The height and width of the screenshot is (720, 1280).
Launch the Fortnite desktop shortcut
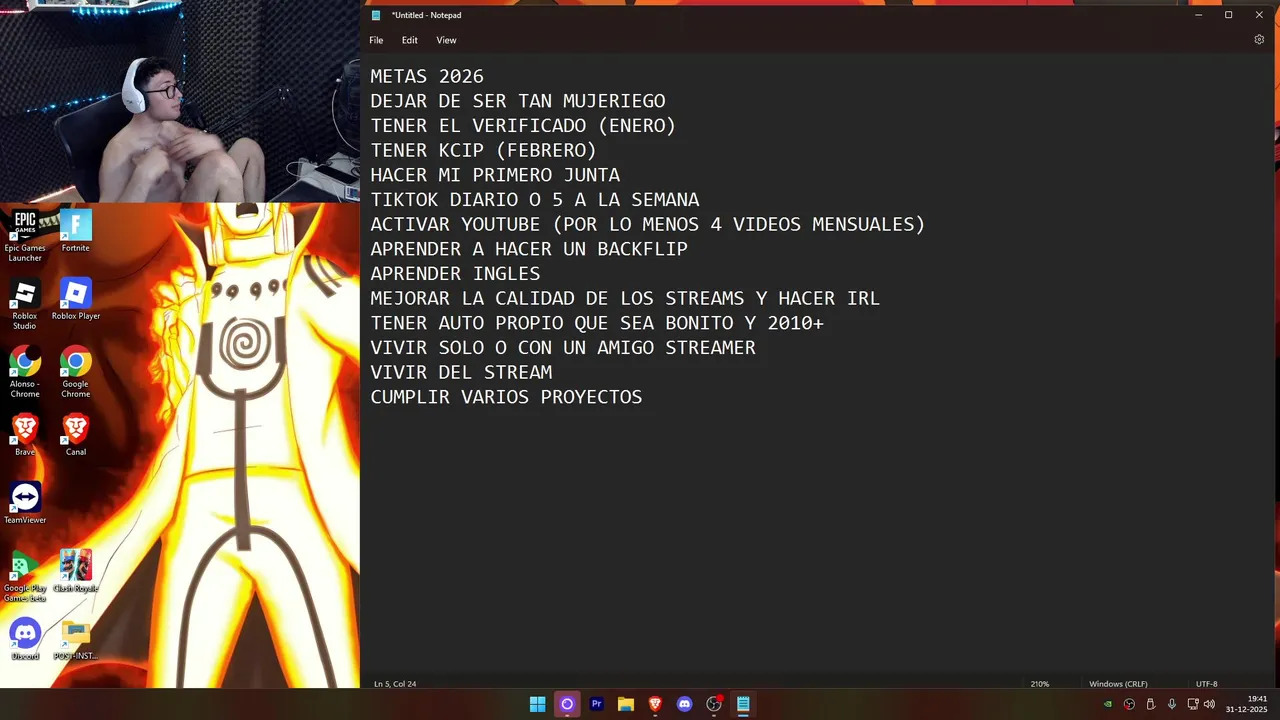point(76,231)
